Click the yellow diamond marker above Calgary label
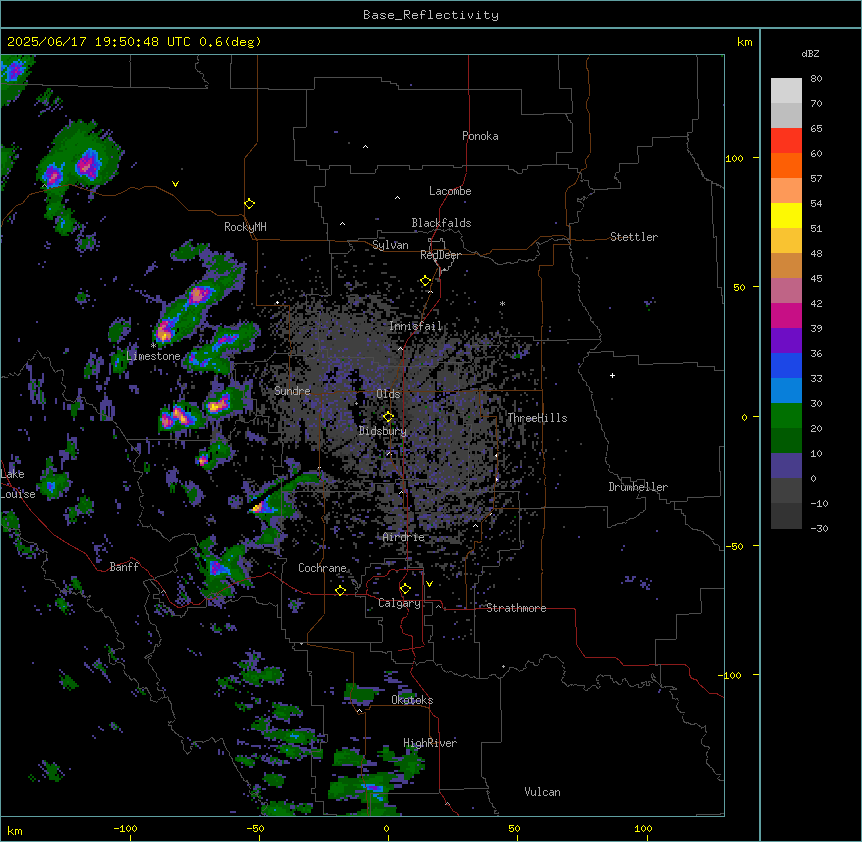 point(405,589)
